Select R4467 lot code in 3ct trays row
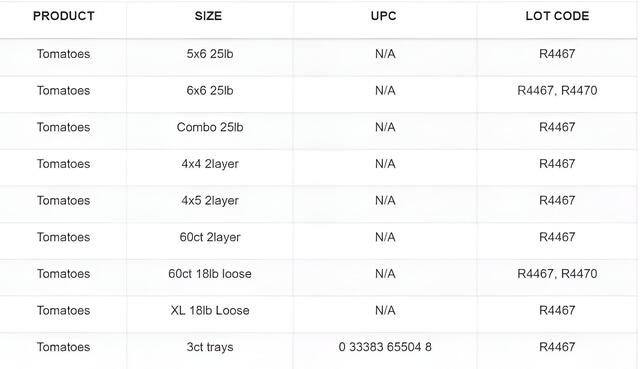This screenshot has width=640, height=369. (557, 347)
